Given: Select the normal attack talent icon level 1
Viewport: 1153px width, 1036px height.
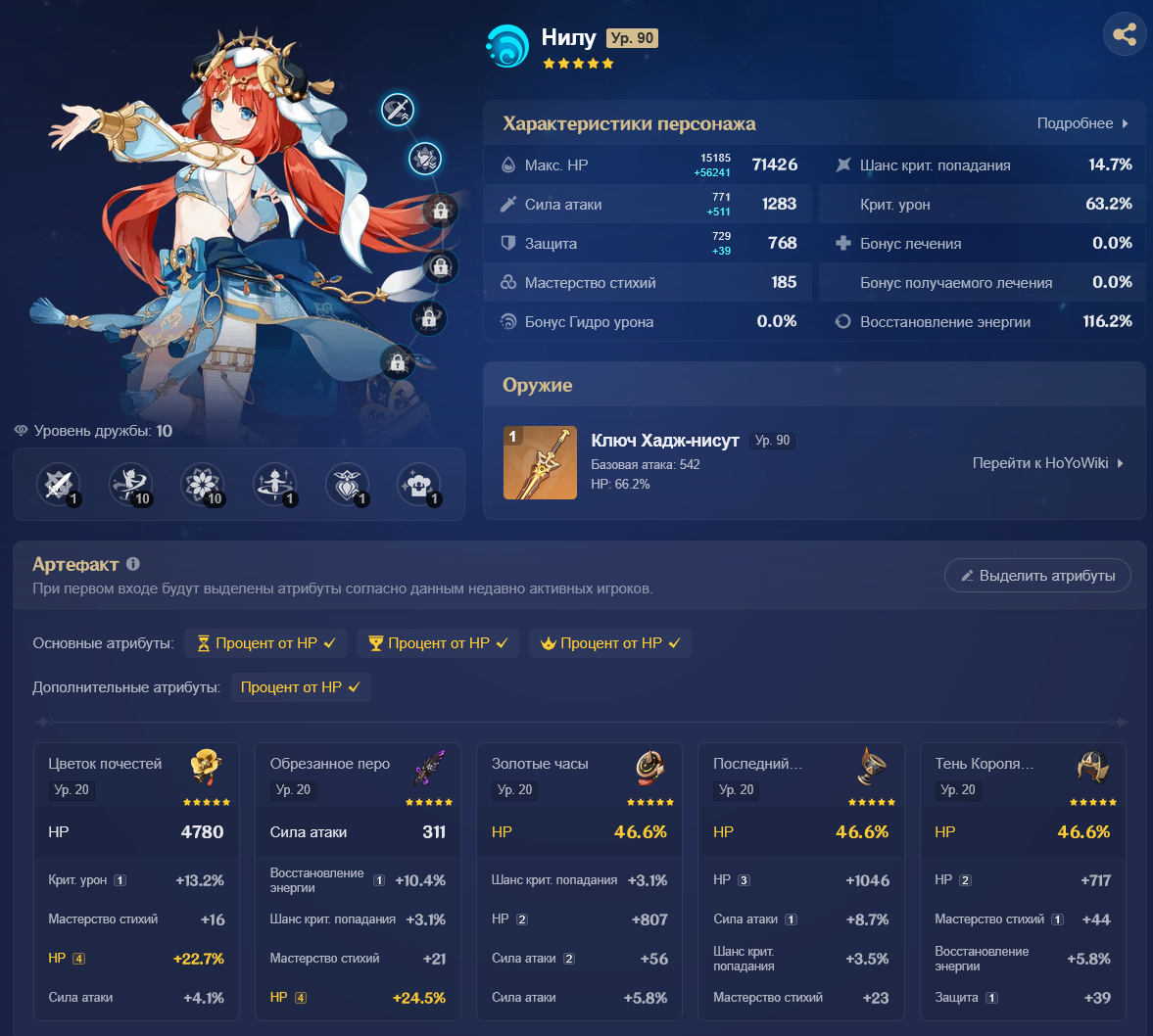Looking at the screenshot, I should click(58, 485).
